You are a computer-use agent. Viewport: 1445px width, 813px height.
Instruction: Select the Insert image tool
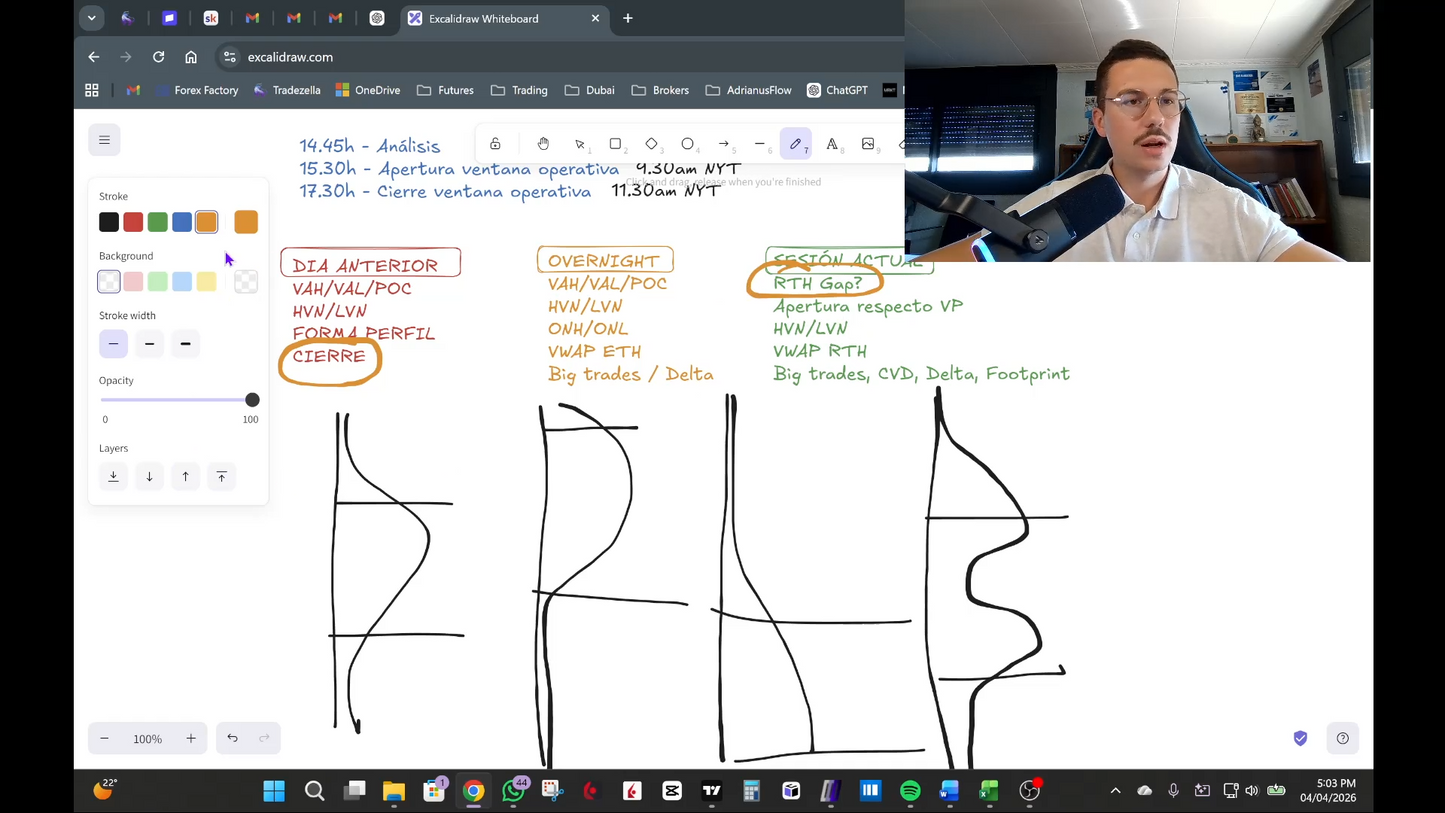pos(867,144)
